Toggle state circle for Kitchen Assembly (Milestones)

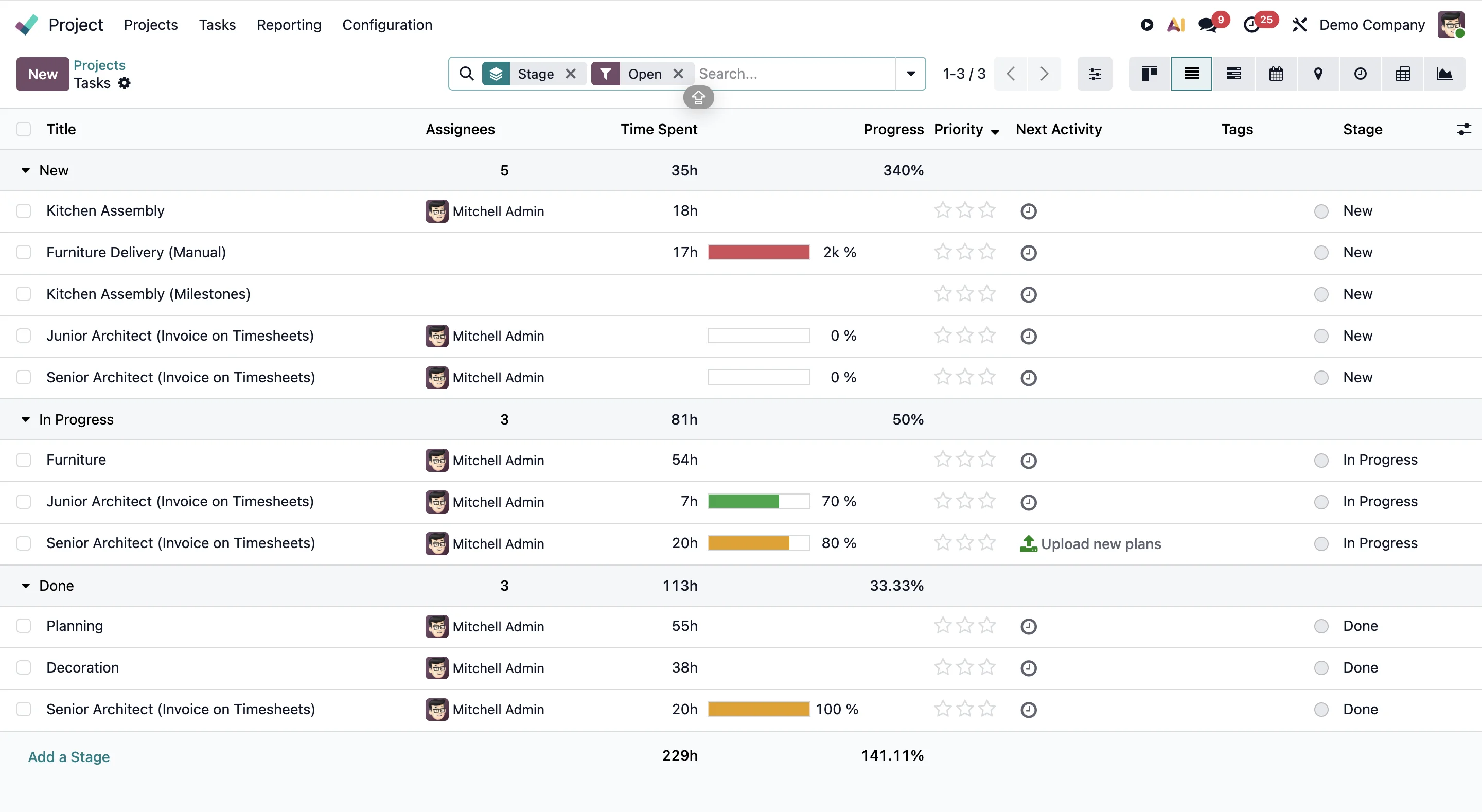tap(1321, 295)
